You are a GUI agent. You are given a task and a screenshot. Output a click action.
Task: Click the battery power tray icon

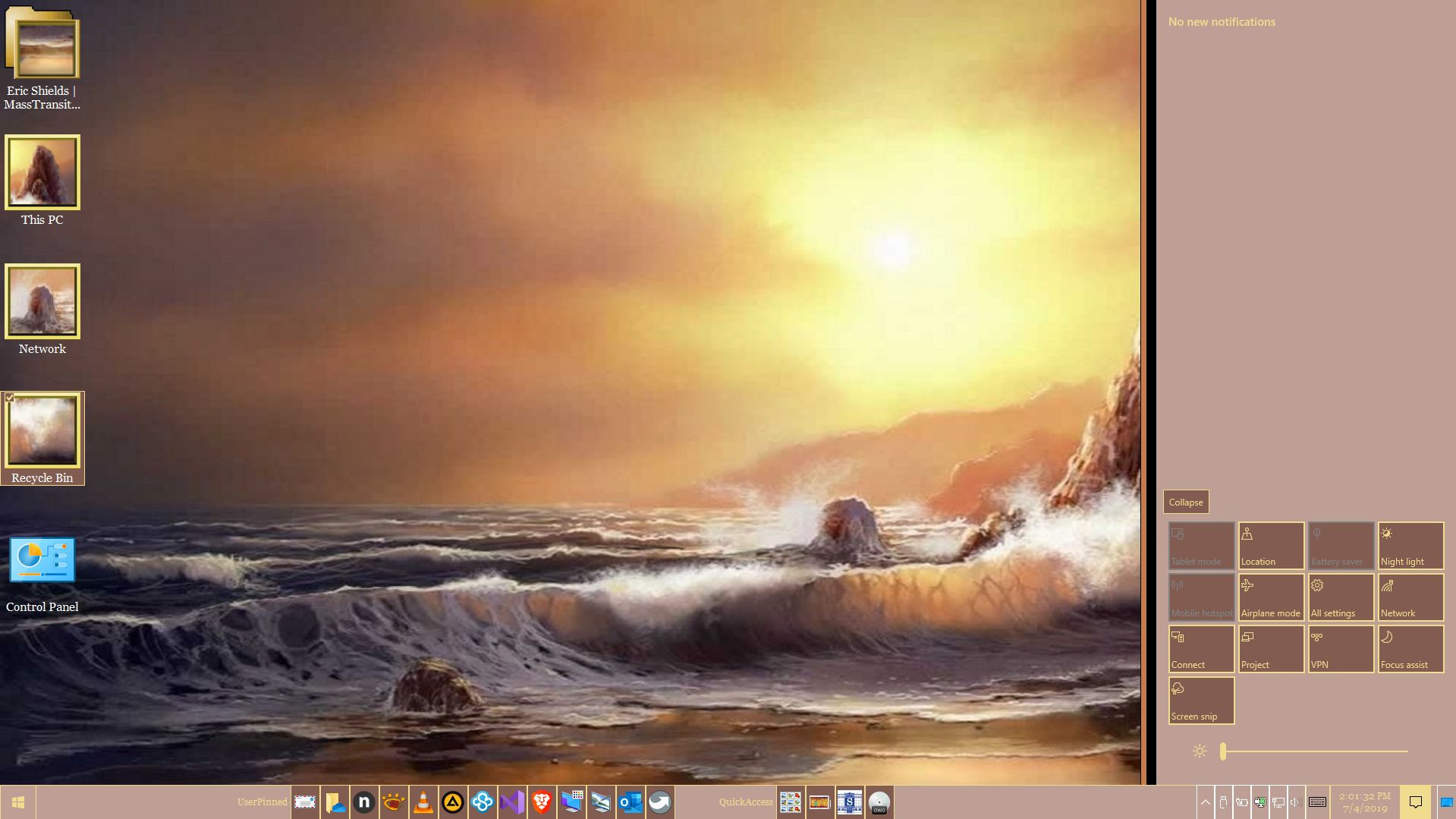pyautogui.click(x=1242, y=802)
